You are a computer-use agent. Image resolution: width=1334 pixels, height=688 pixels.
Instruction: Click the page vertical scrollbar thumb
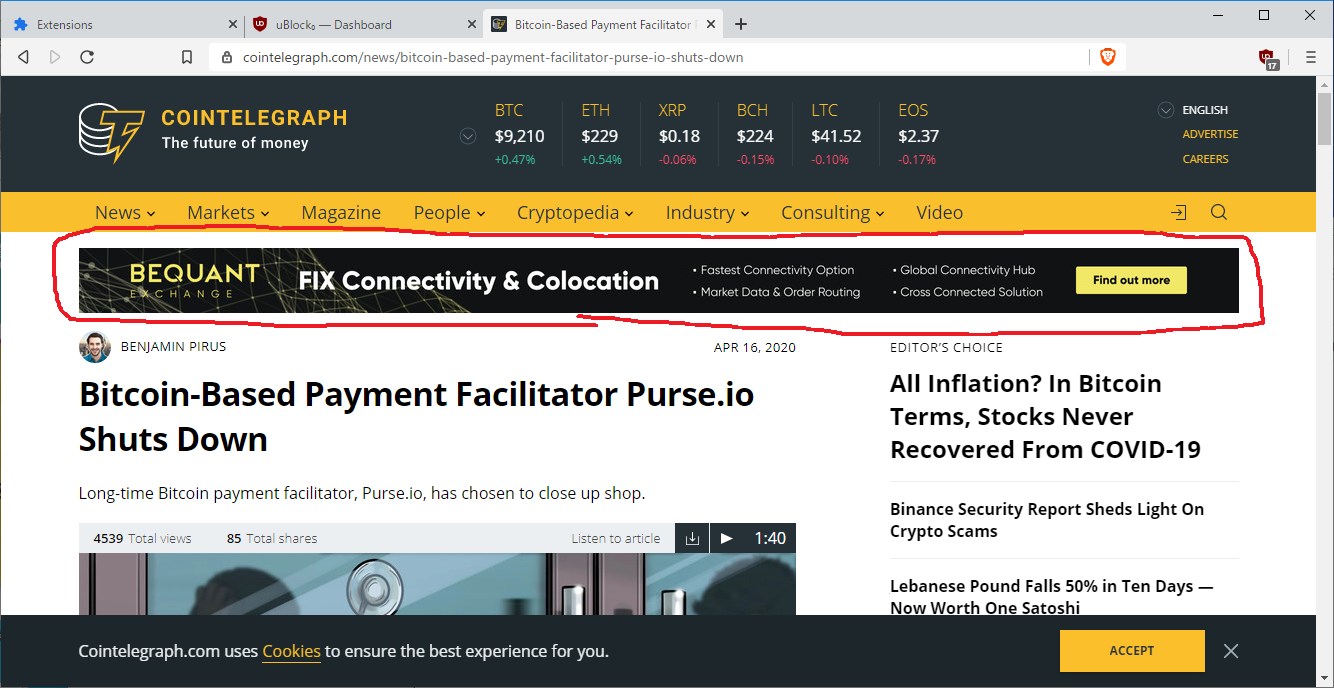pos(1324,118)
